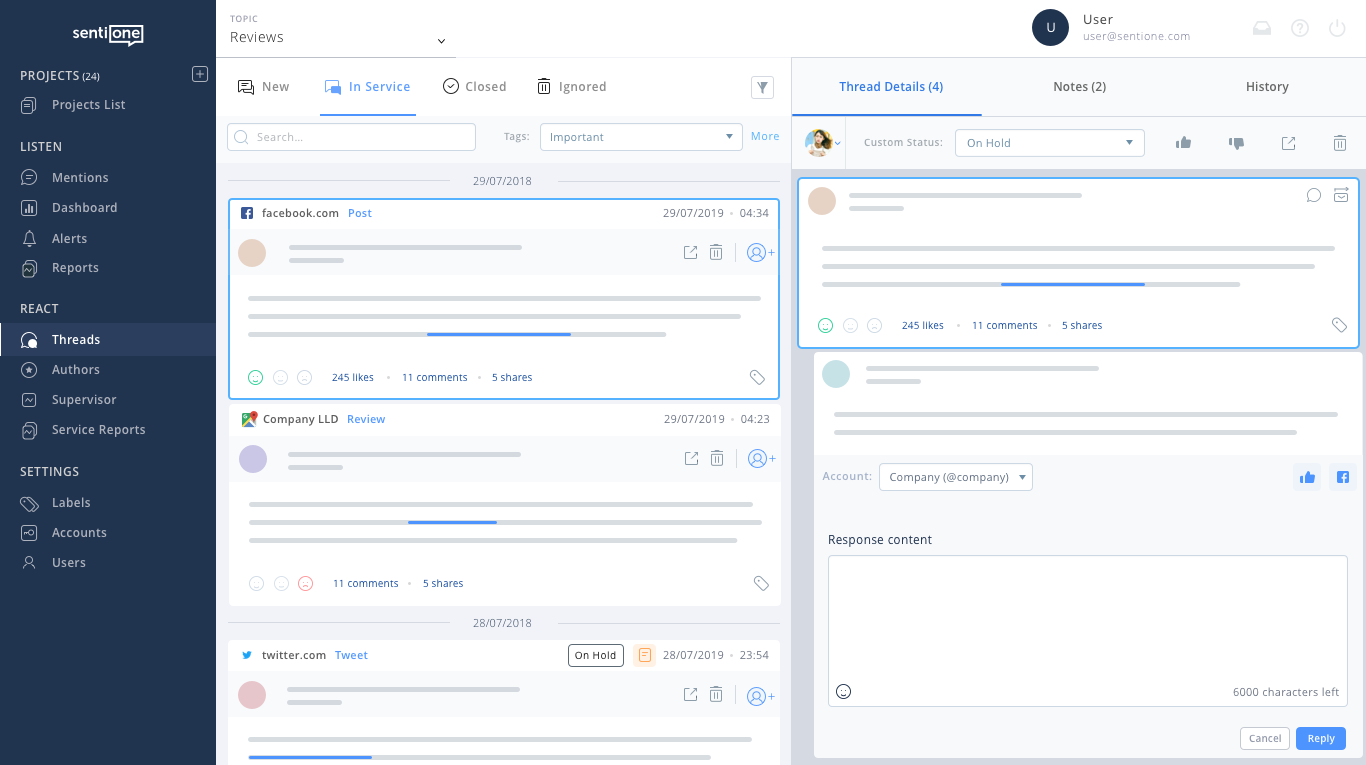Image resolution: width=1366 pixels, height=765 pixels.
Task: Assign user on the facebook.com post
Action: pyautogui.click(x=759, y=253)
